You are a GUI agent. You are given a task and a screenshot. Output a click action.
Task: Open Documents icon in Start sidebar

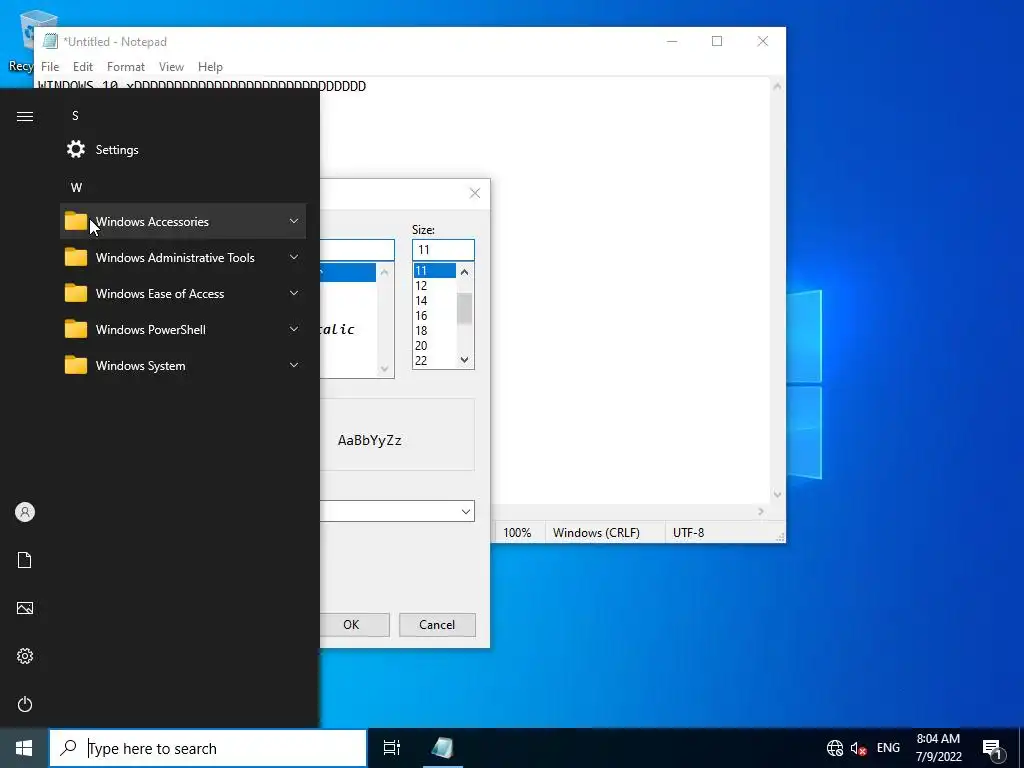25,560
